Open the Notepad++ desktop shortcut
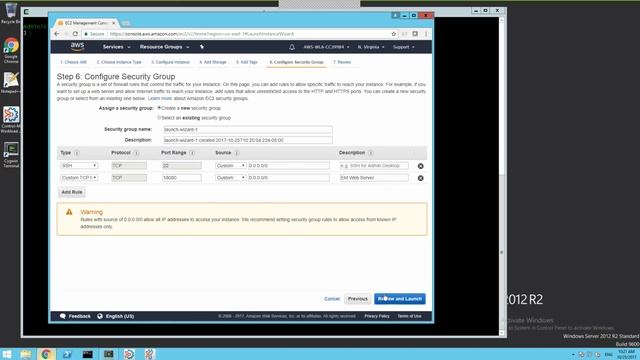The width and height of the screenshot is (640, 360). [11, 82]
